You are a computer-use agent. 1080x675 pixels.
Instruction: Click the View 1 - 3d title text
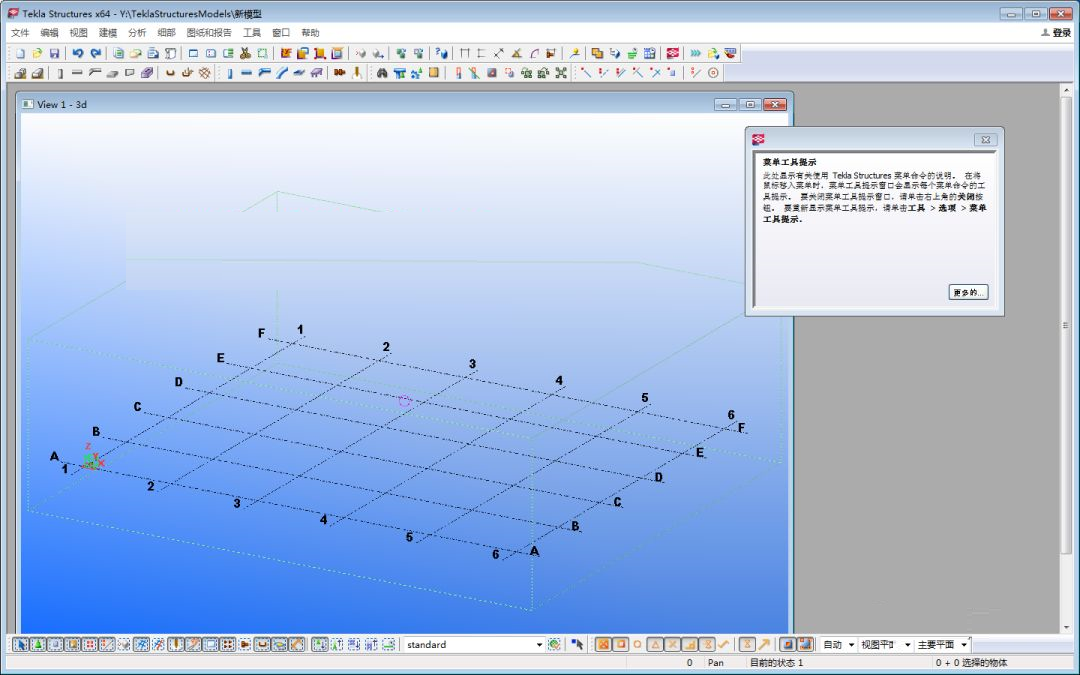coord(62,105)
